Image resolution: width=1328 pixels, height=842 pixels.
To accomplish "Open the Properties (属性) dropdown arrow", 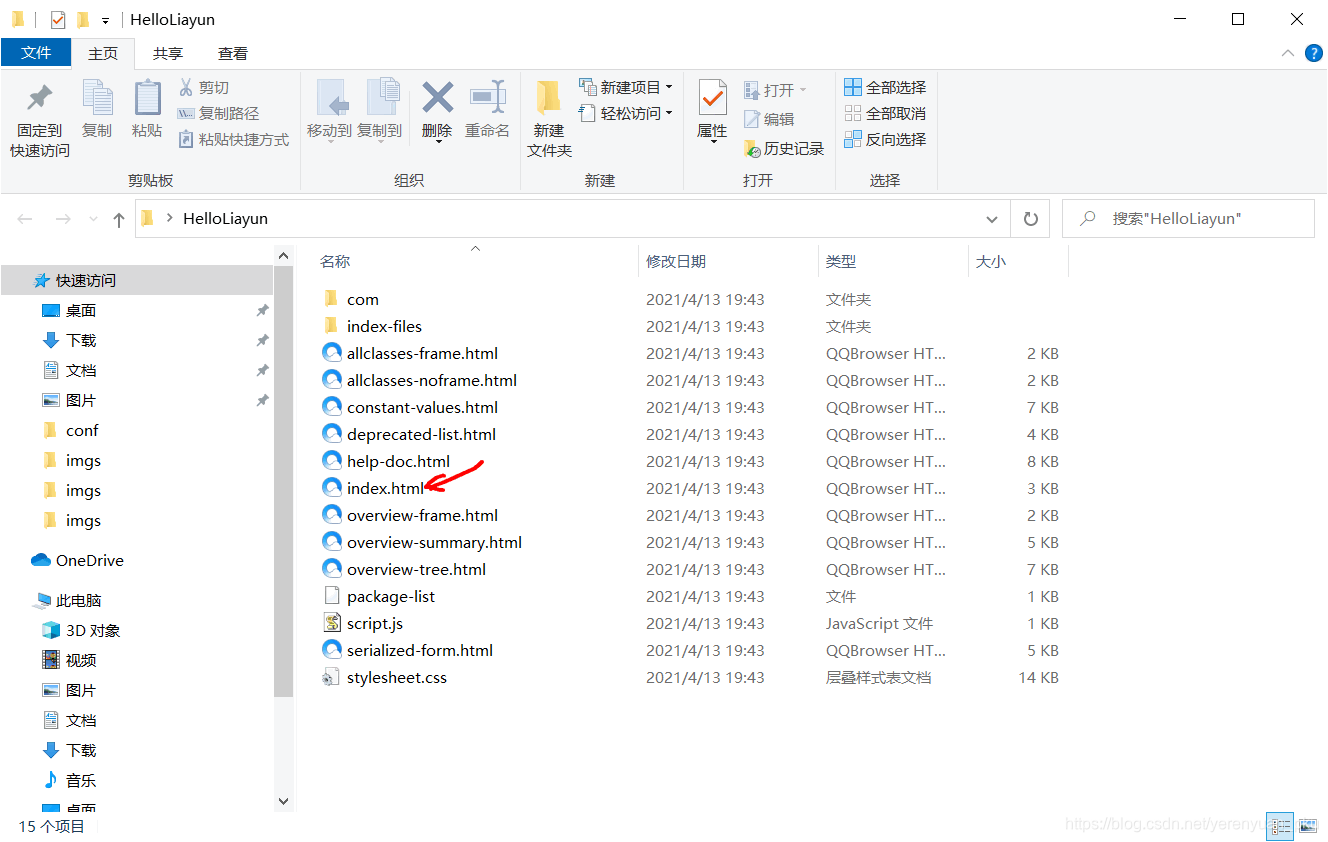I will [x=713, y=141].
